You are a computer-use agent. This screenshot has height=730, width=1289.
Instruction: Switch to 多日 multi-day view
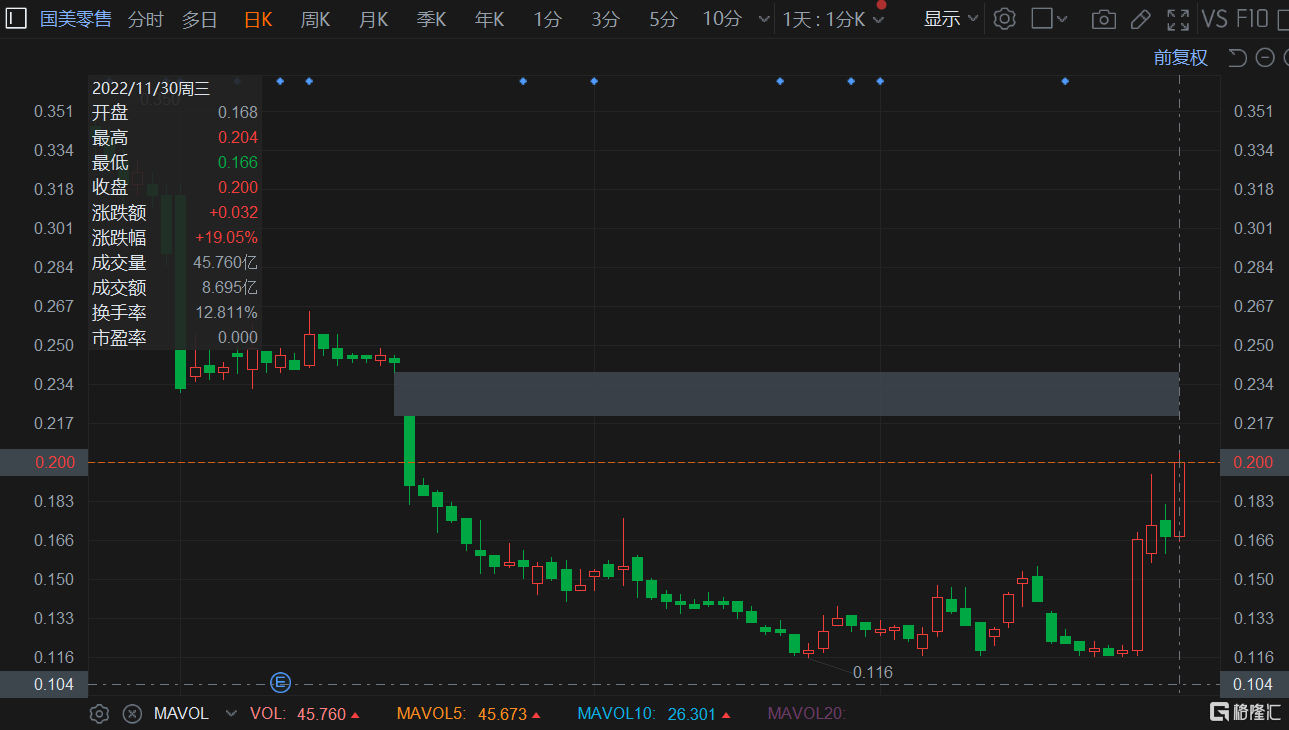199,19
